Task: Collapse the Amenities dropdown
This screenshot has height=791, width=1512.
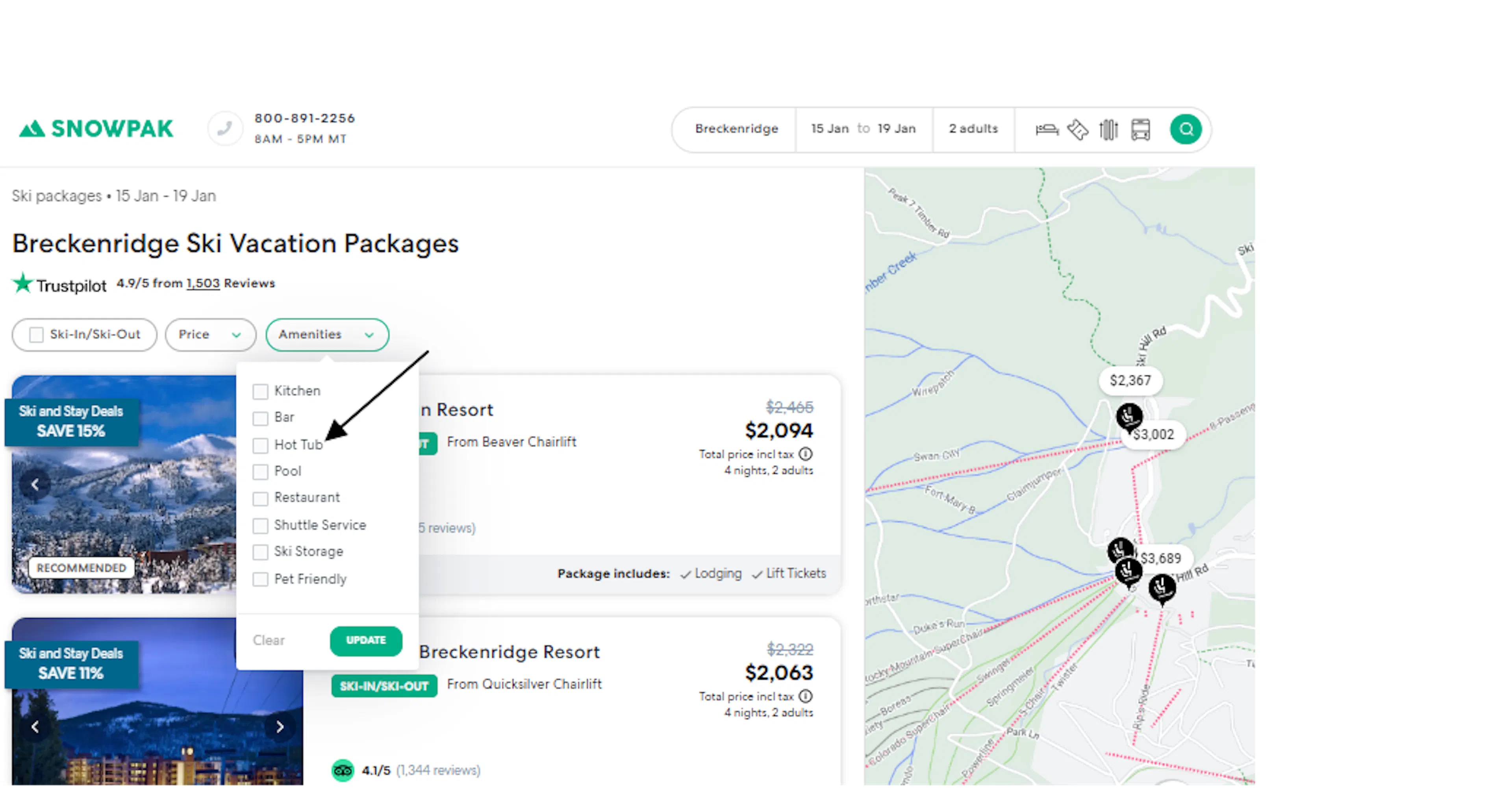Action: [x=326, y=335]
